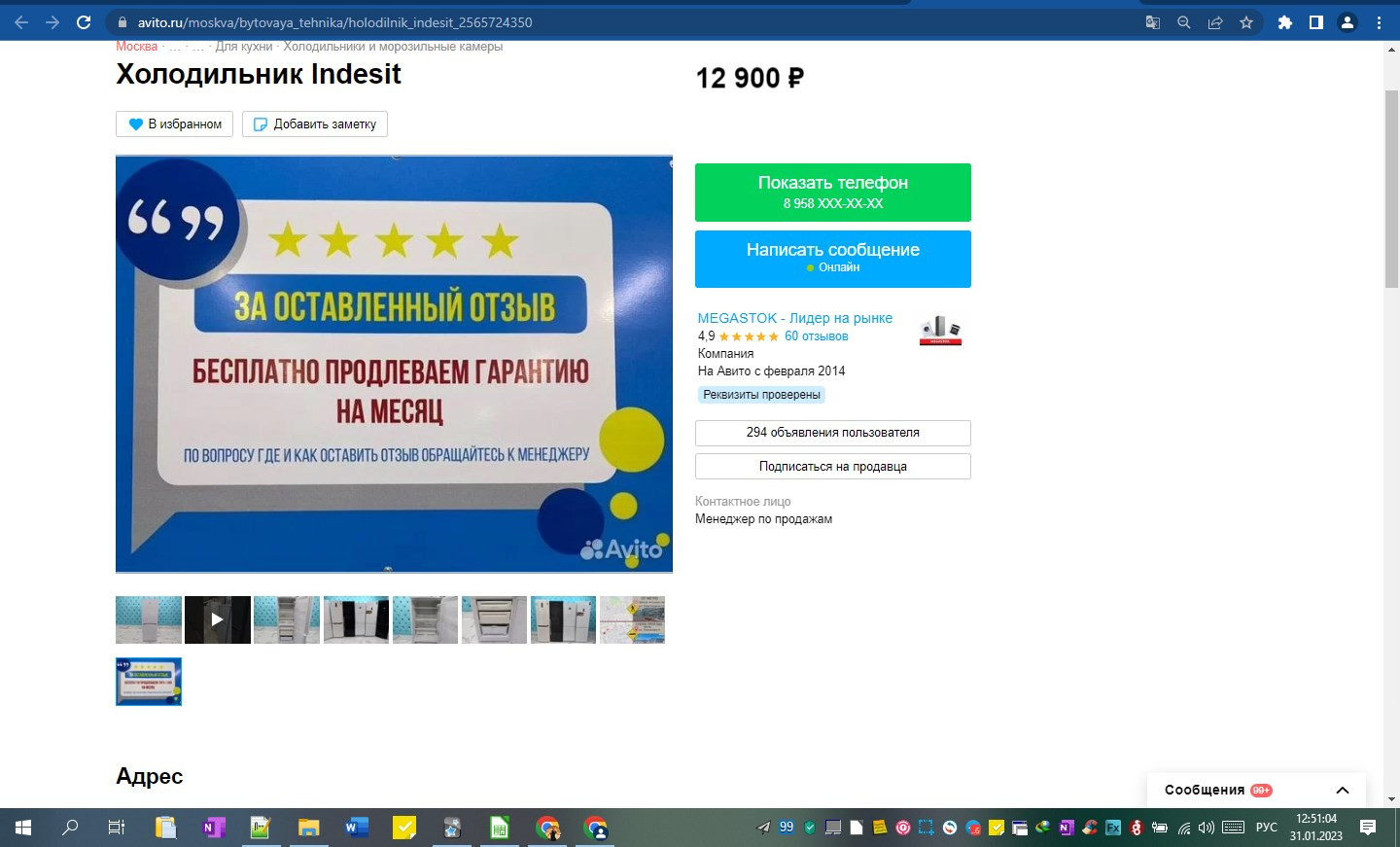Go back to the previous browser page
This screenshot has height=847, width=1400.
pos(21,22)
